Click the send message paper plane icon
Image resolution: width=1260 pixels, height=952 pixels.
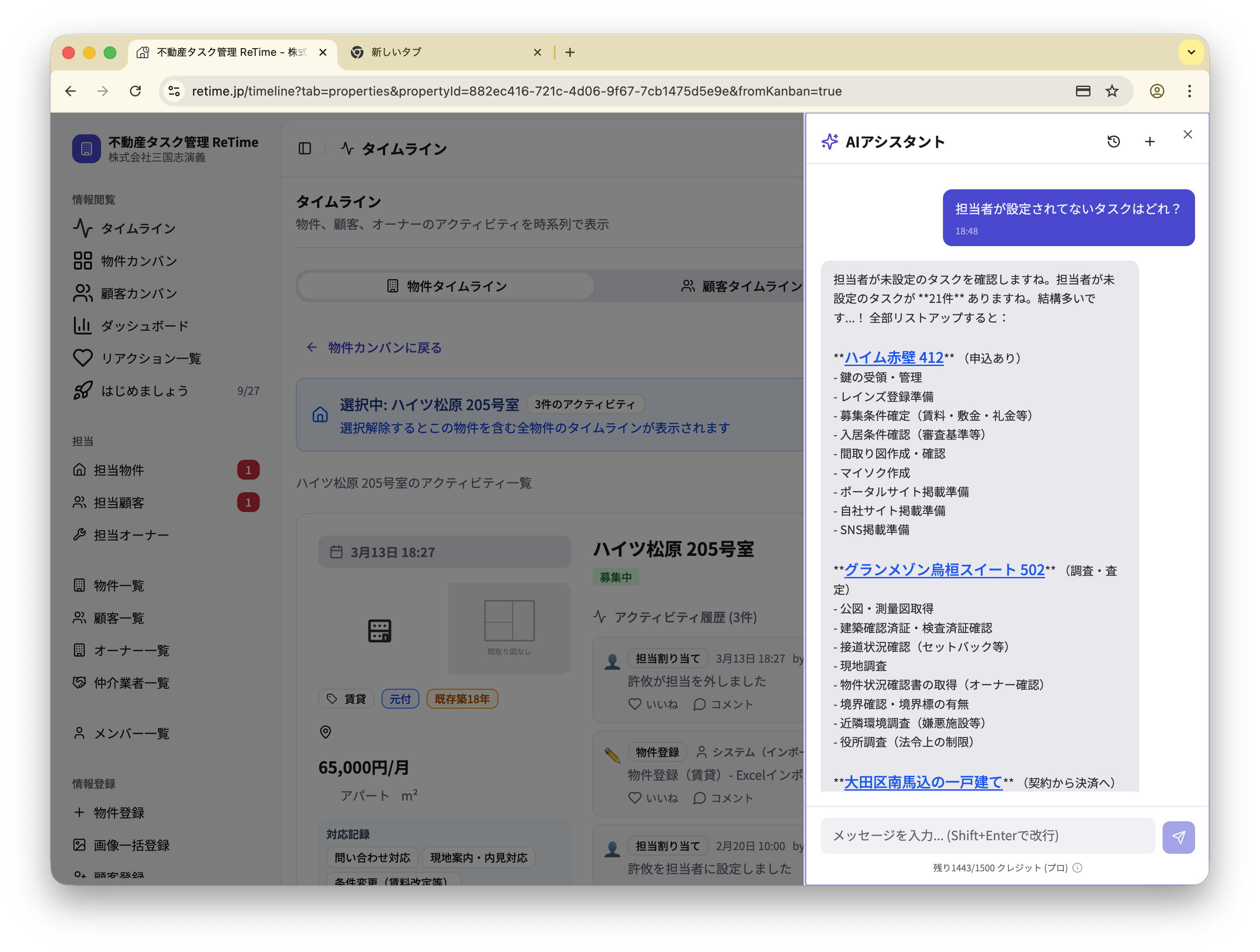(x=1178, y=837)
